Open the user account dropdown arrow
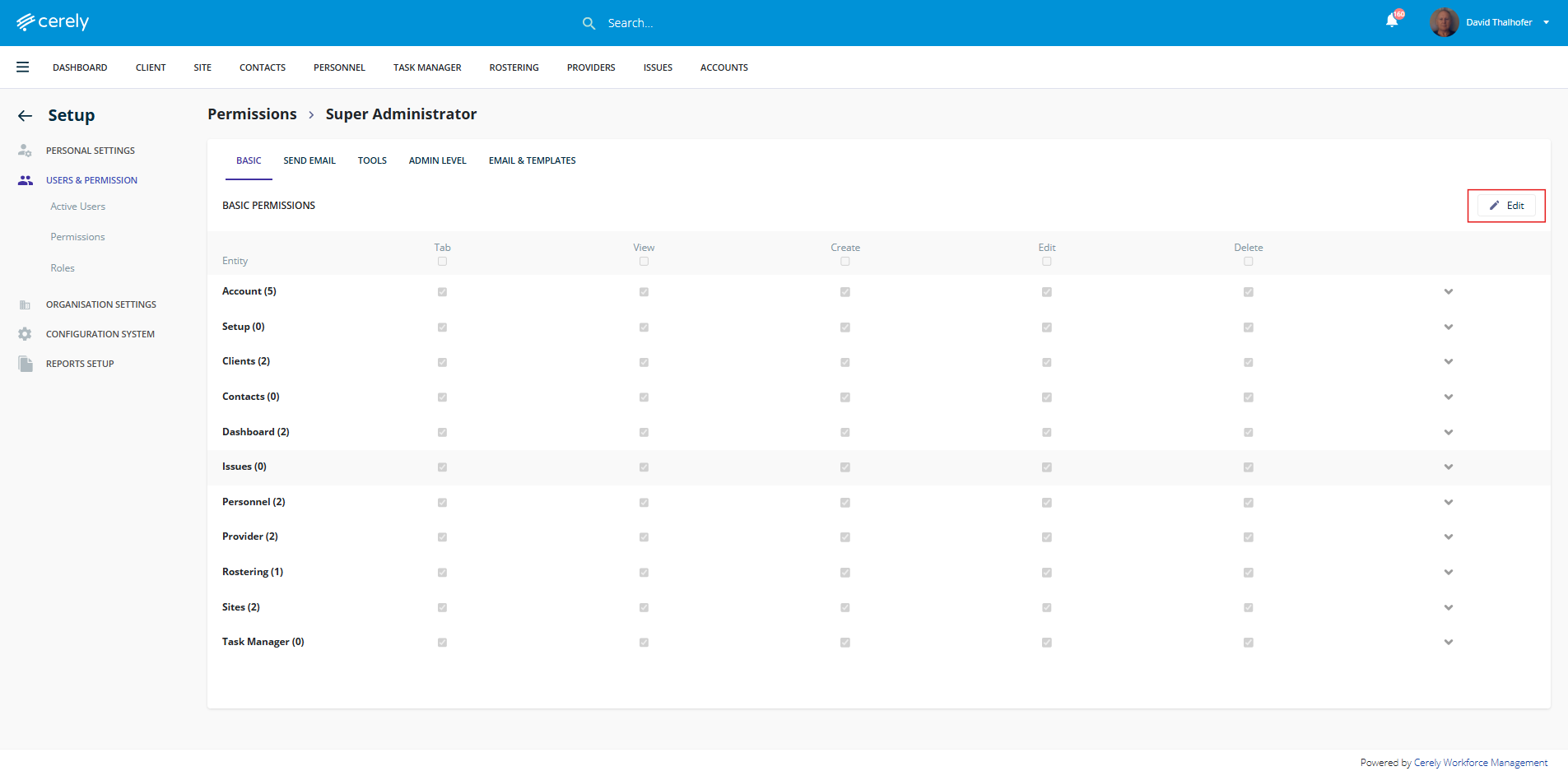Viewport: 1568px width, 771px height. pyautogui.click(x=1546, y=23)
